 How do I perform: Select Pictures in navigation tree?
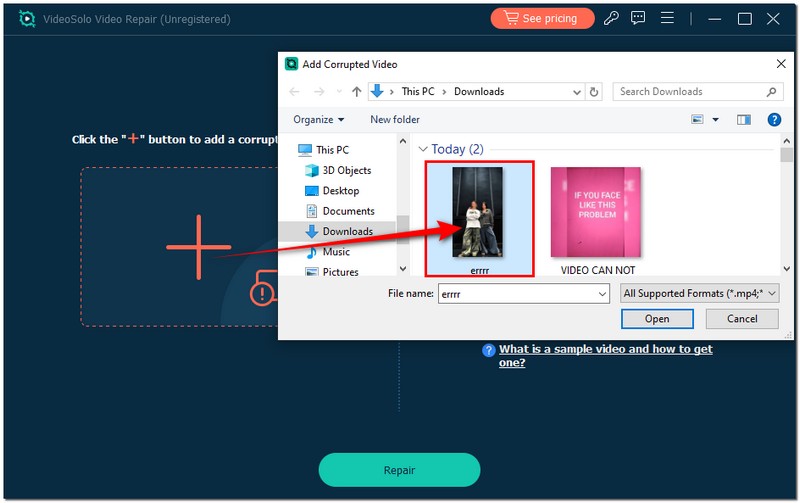pyautogui.click(x=332, y=272)
